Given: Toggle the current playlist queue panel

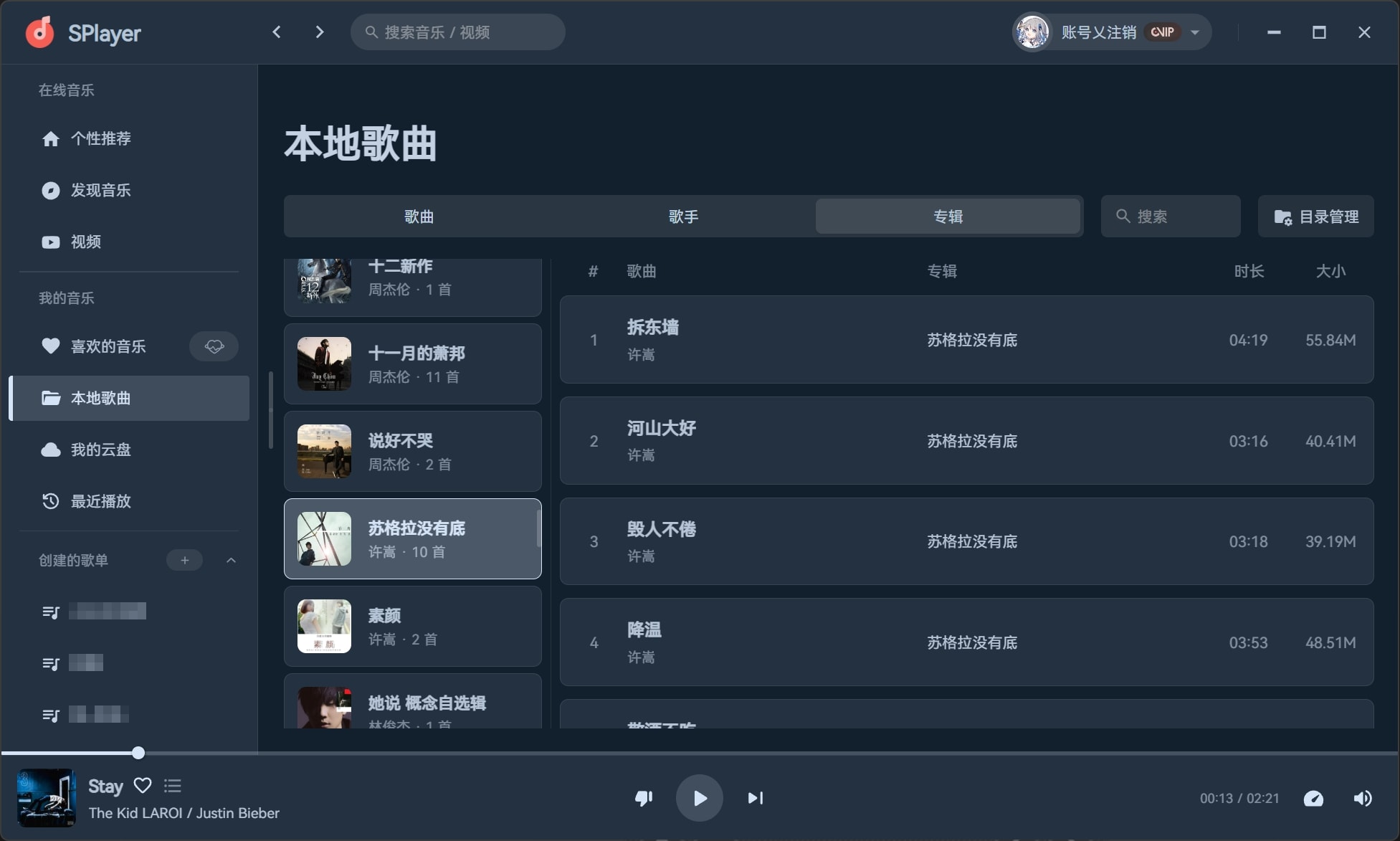Looking at the screenshot, I should [x=172, y=786].
